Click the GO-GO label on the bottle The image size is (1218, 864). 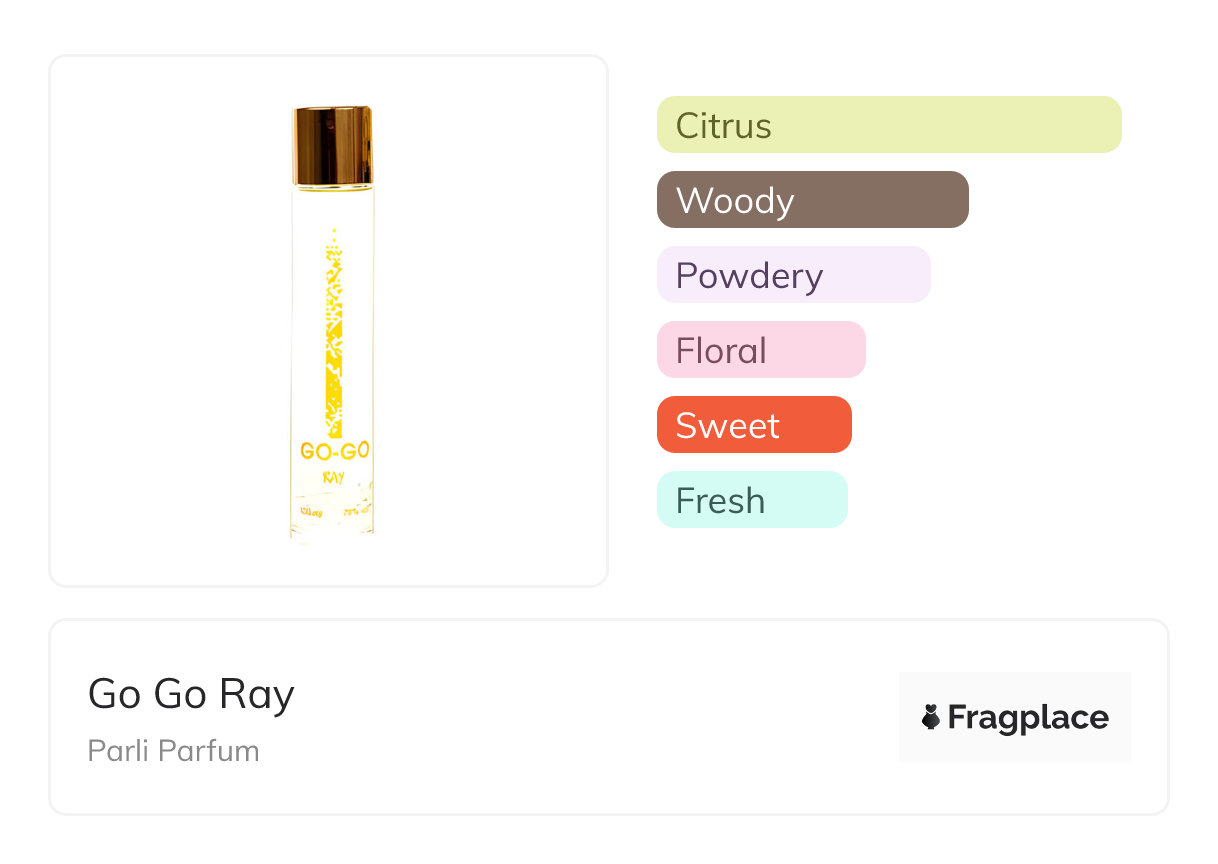pos(334,452)
